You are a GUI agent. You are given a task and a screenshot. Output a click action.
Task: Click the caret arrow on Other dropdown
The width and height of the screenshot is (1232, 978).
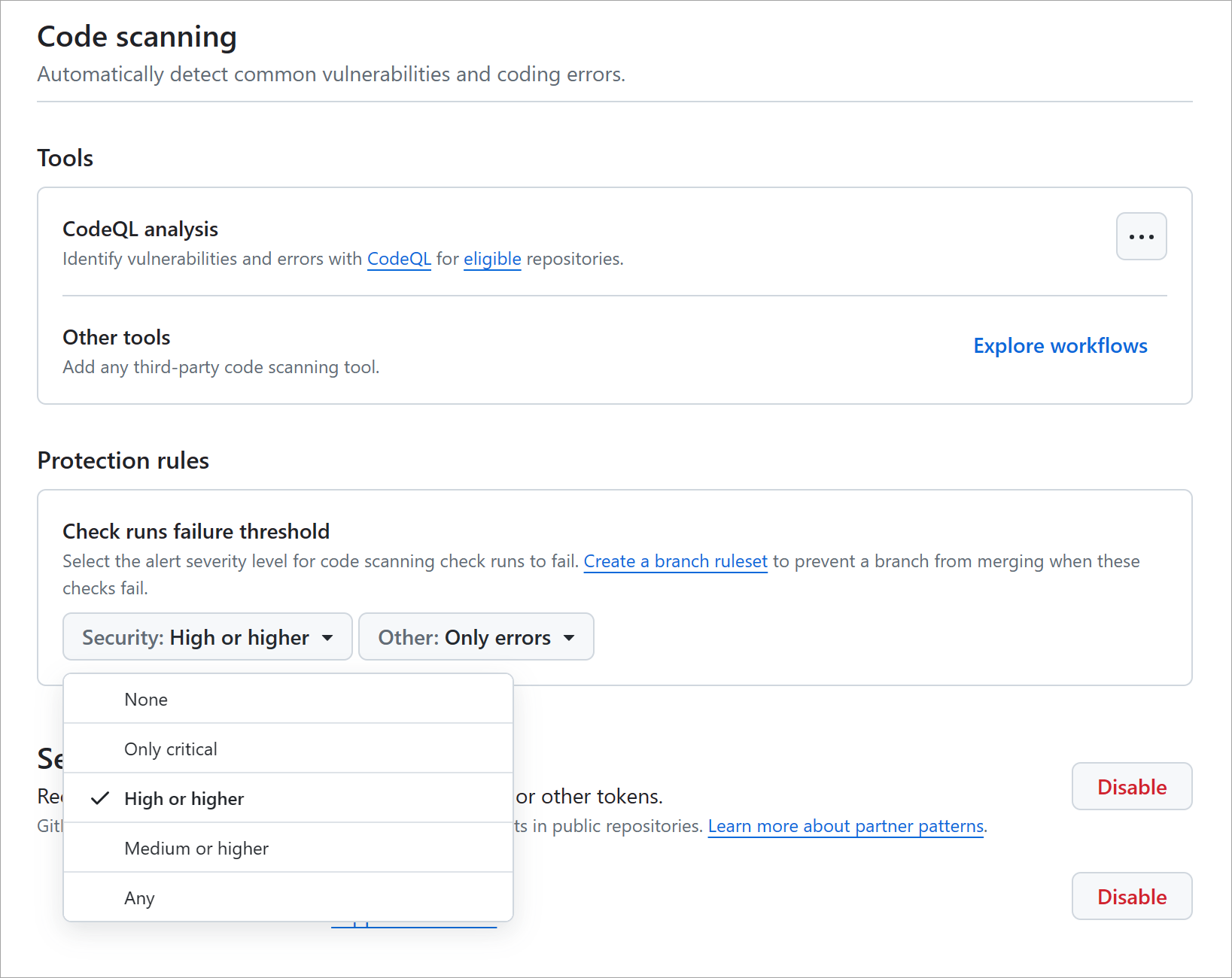point(569,638)
